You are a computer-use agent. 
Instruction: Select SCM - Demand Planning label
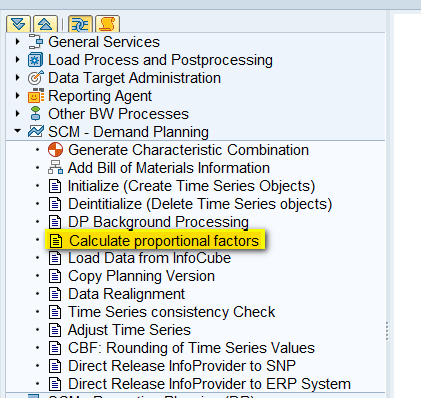coord(128,132)
